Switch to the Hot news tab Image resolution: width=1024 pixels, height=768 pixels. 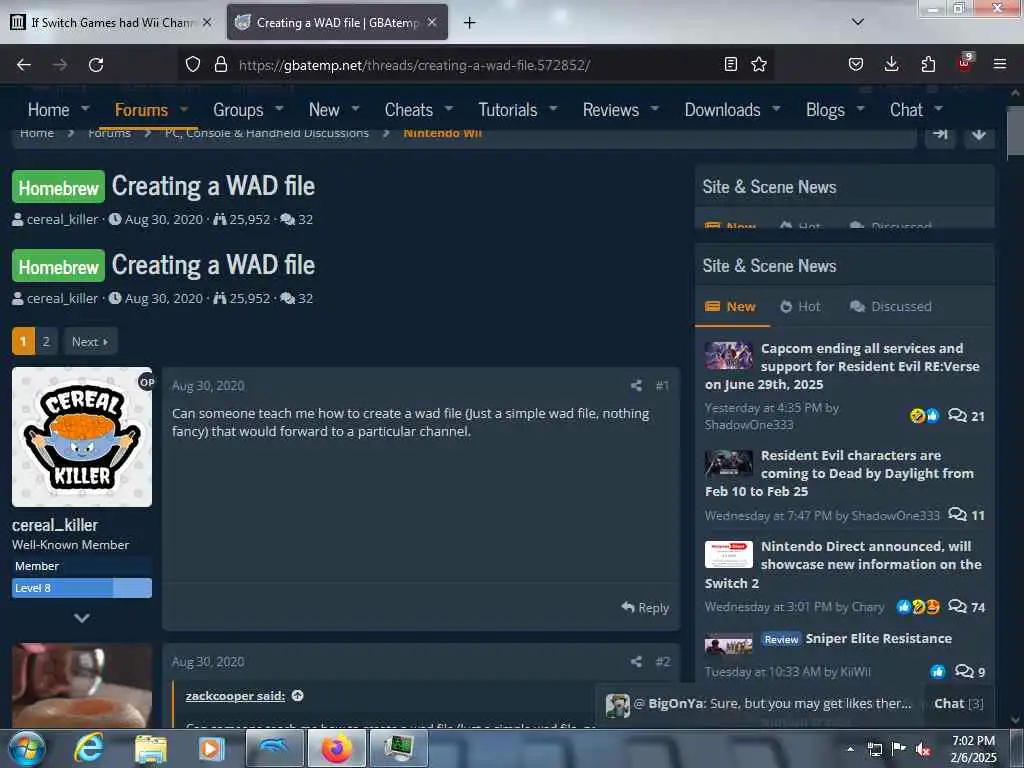point(801,306)
